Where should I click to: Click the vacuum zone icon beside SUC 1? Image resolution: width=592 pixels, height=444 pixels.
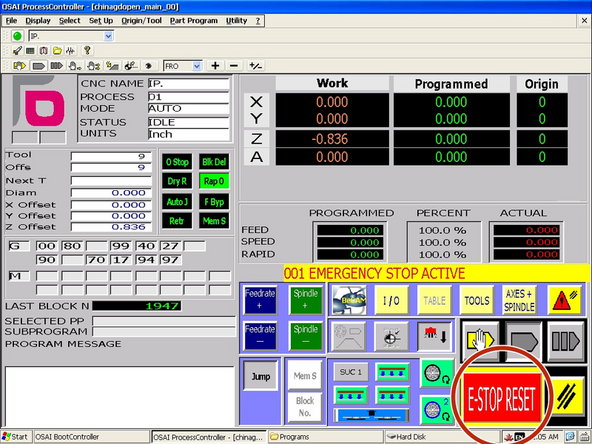click(x=392, y=373)
